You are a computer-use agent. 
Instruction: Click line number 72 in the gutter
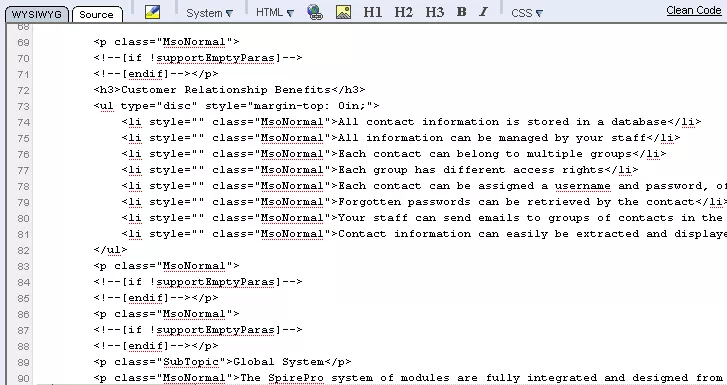click(23, 90)
